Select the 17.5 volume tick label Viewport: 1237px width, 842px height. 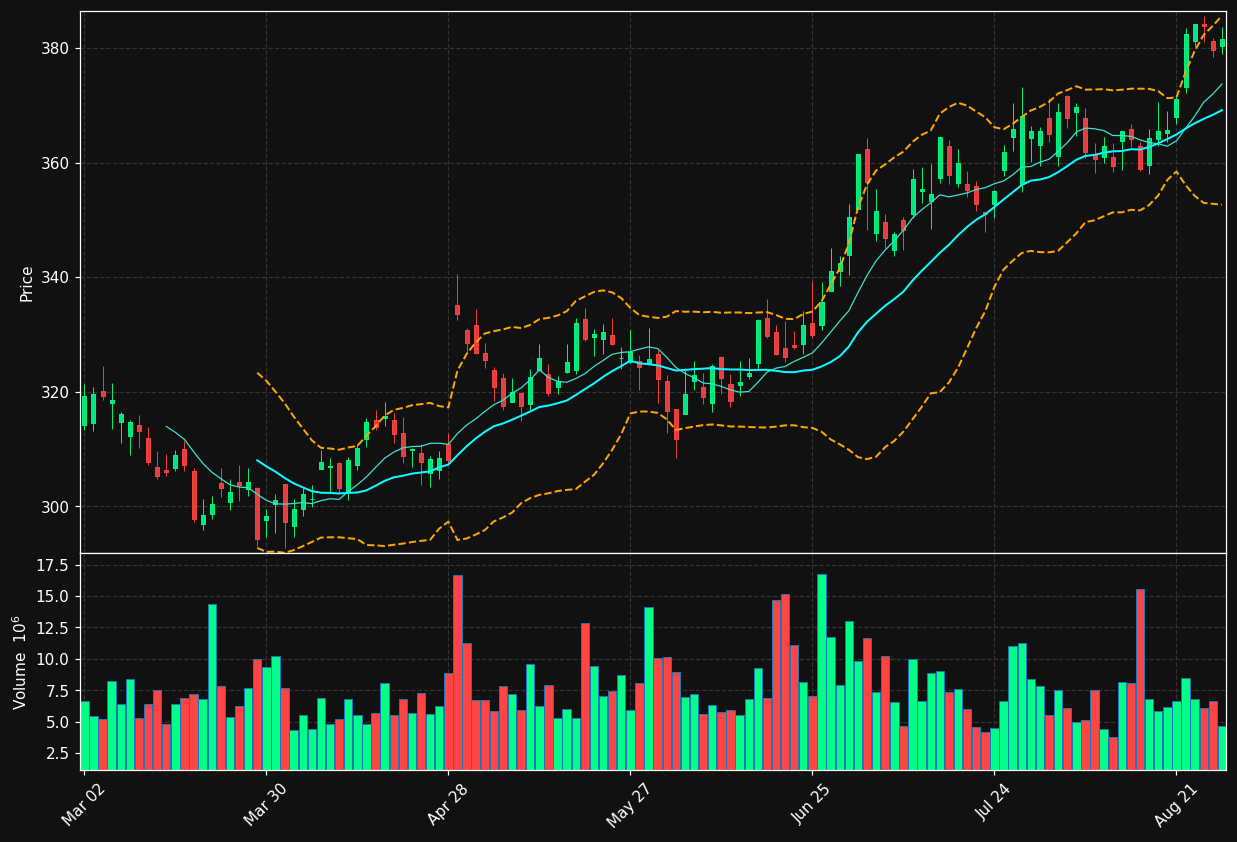(x=52, y=566)
